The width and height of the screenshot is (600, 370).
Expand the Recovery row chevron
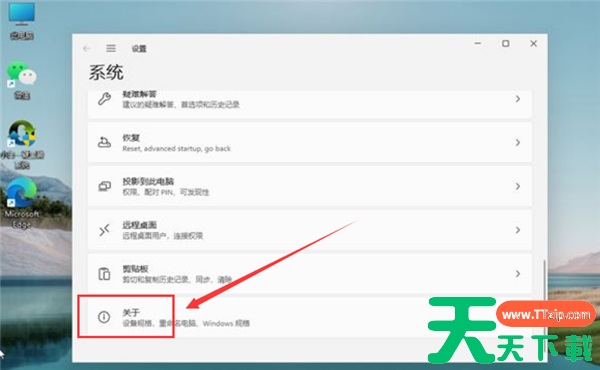tap(518, 142)
